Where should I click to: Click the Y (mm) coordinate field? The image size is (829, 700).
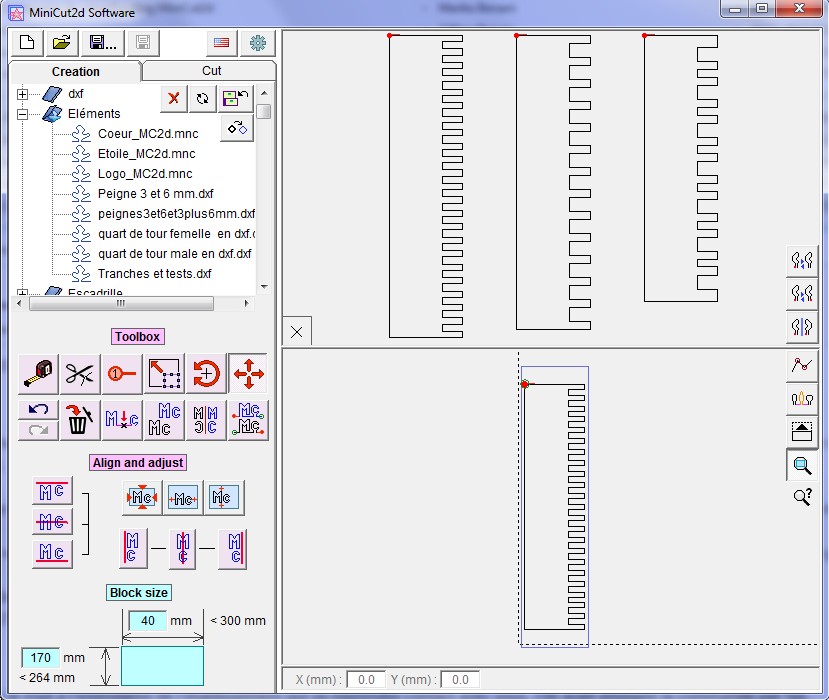[x=460, y=679]
